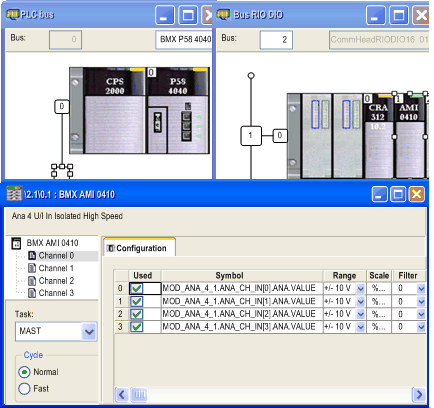This screenshot has width=434, height=408.
Task: Open Range dropdown for channel 2
Action: pos(360,314)
